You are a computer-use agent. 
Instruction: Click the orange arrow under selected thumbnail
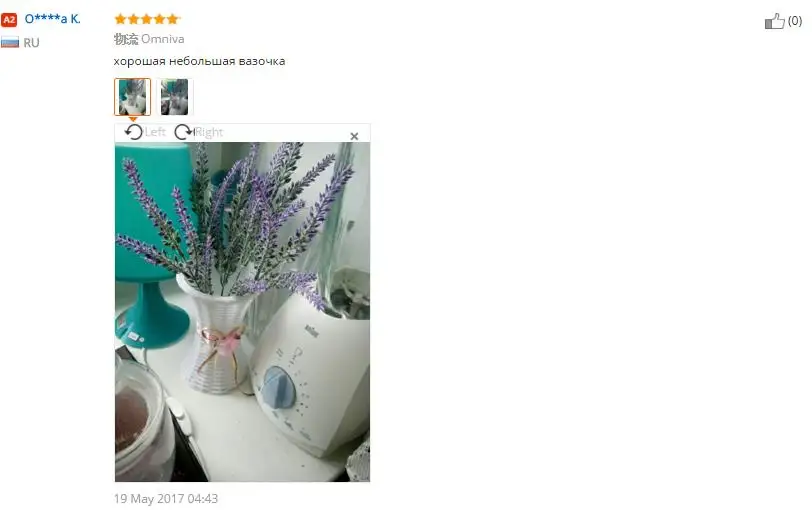(x=133, y=119)
